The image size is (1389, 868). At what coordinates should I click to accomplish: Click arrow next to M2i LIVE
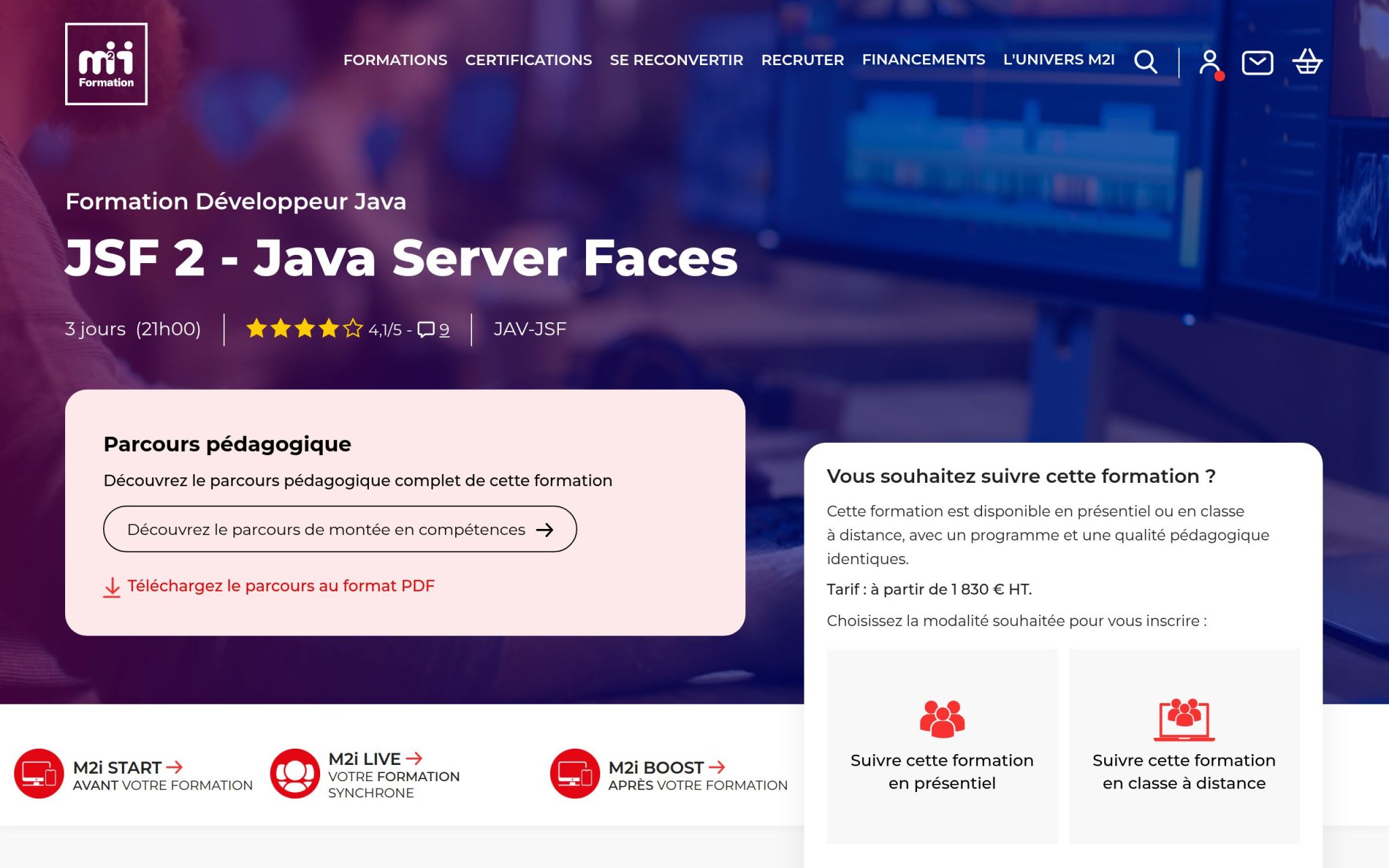point(414,758)
